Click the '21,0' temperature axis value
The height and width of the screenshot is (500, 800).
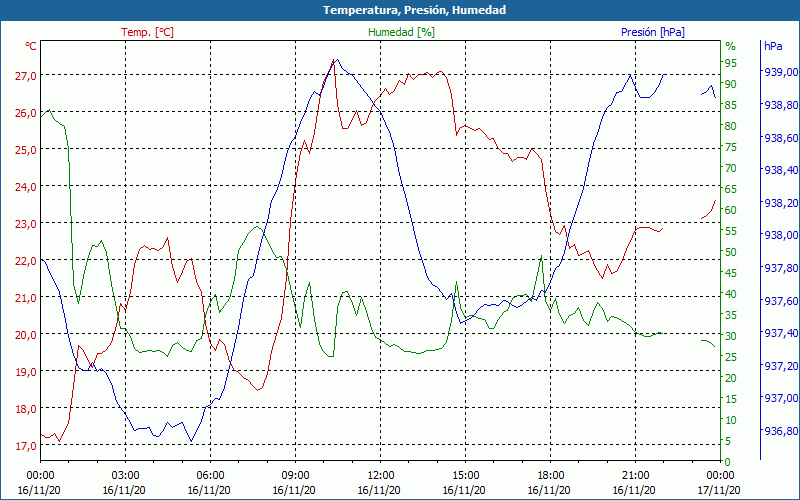tap(26, 297)
